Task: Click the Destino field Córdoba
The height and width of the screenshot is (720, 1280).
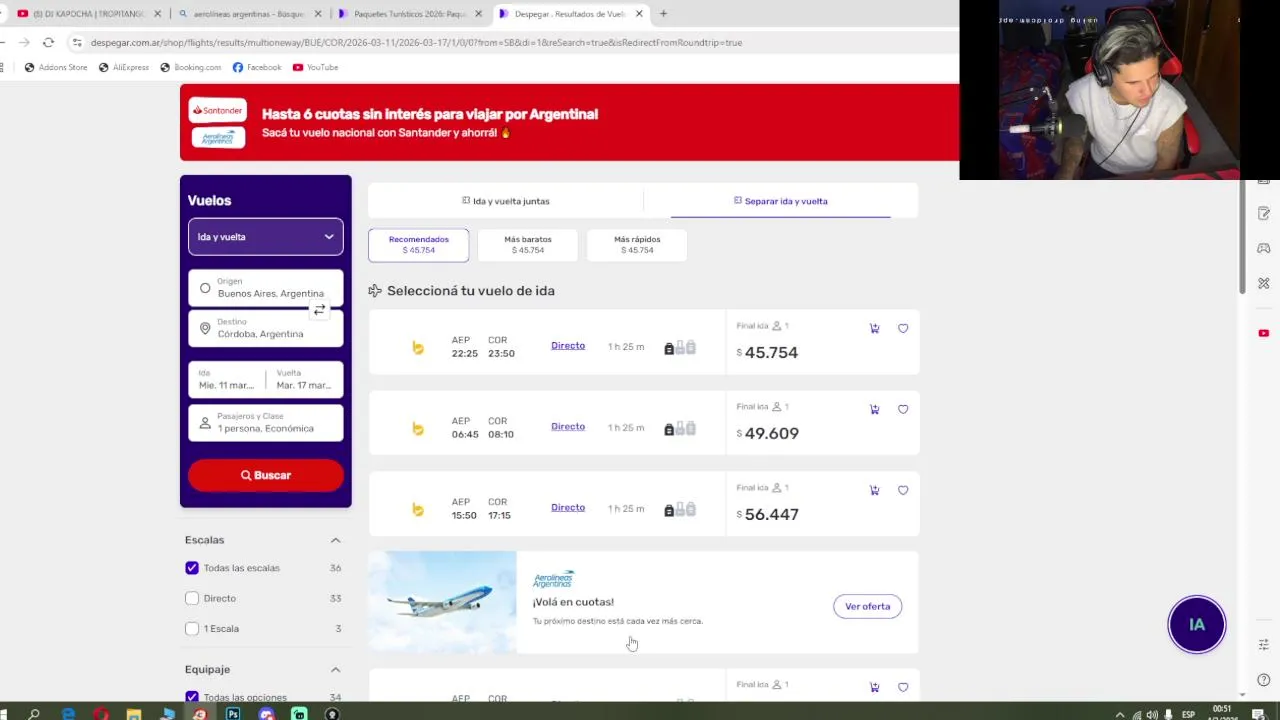Action: 266,329
